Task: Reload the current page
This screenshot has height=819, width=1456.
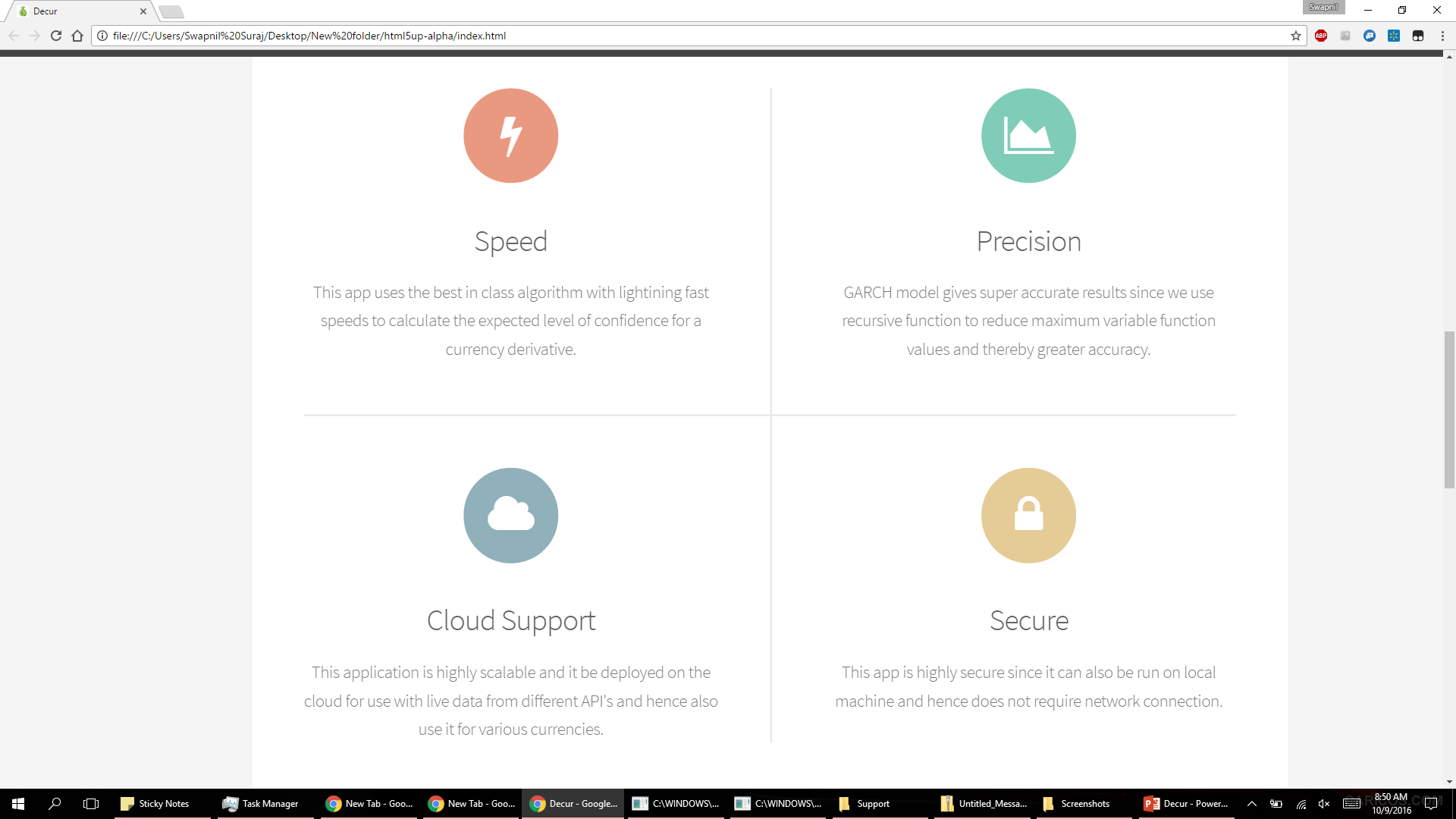Action: tap(56, 36)
